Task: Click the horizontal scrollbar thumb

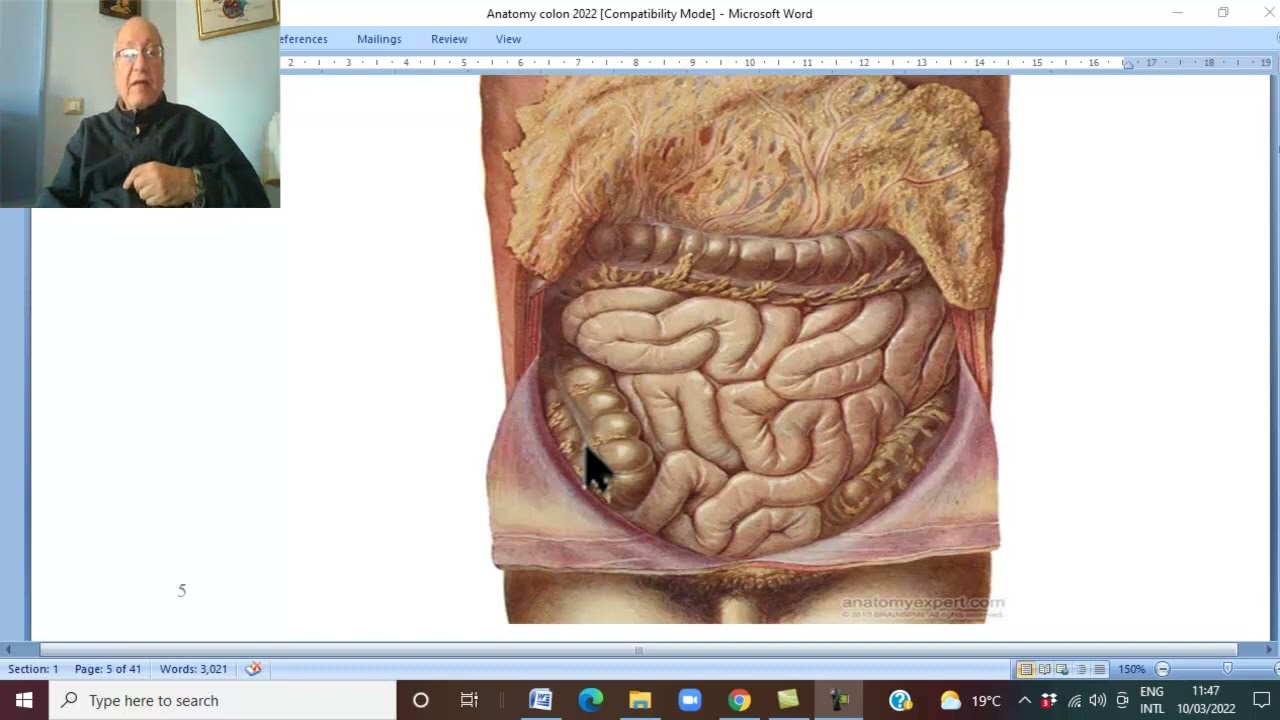Action: tap(638, 650)
